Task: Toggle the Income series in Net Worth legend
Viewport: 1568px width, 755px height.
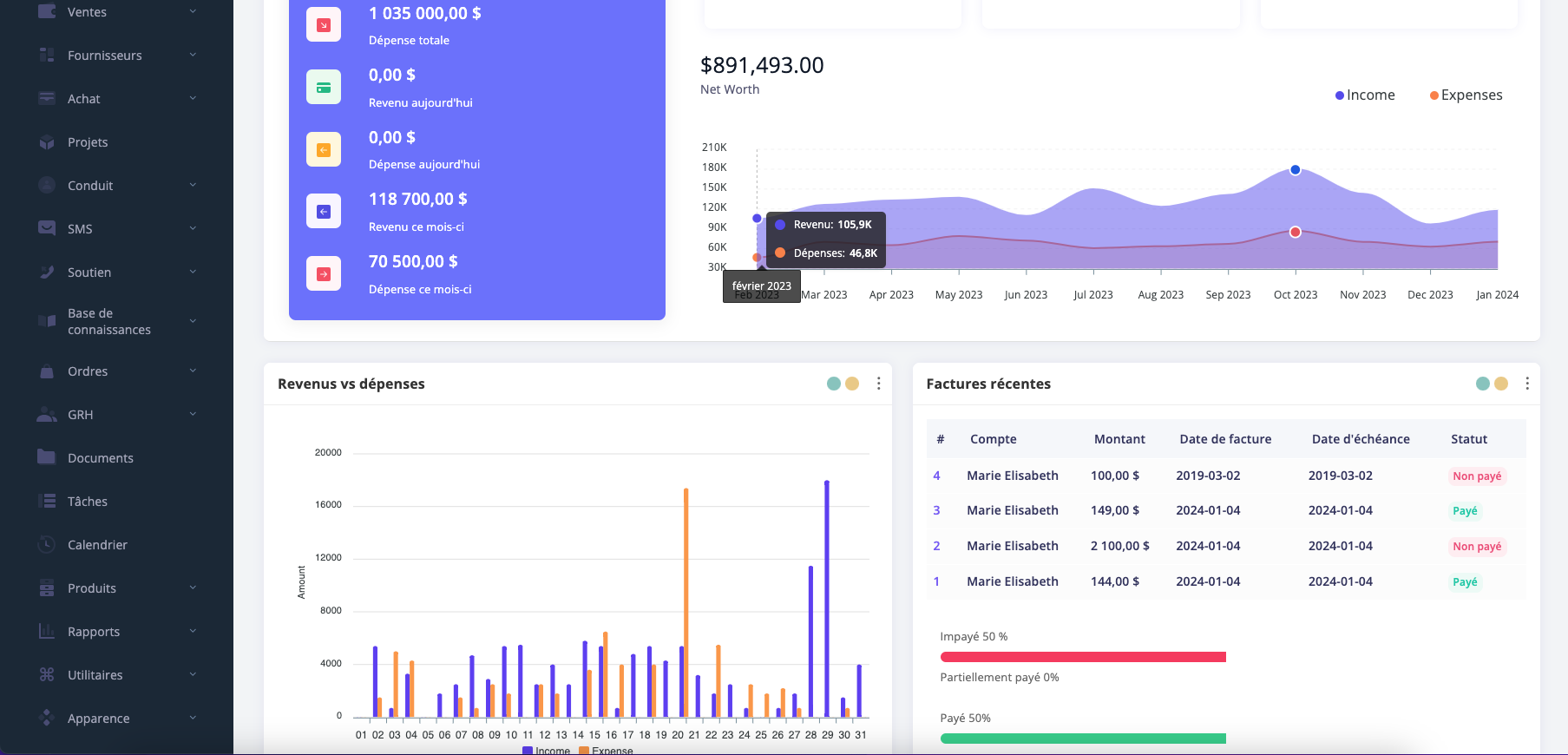Action: [1365, 95]
